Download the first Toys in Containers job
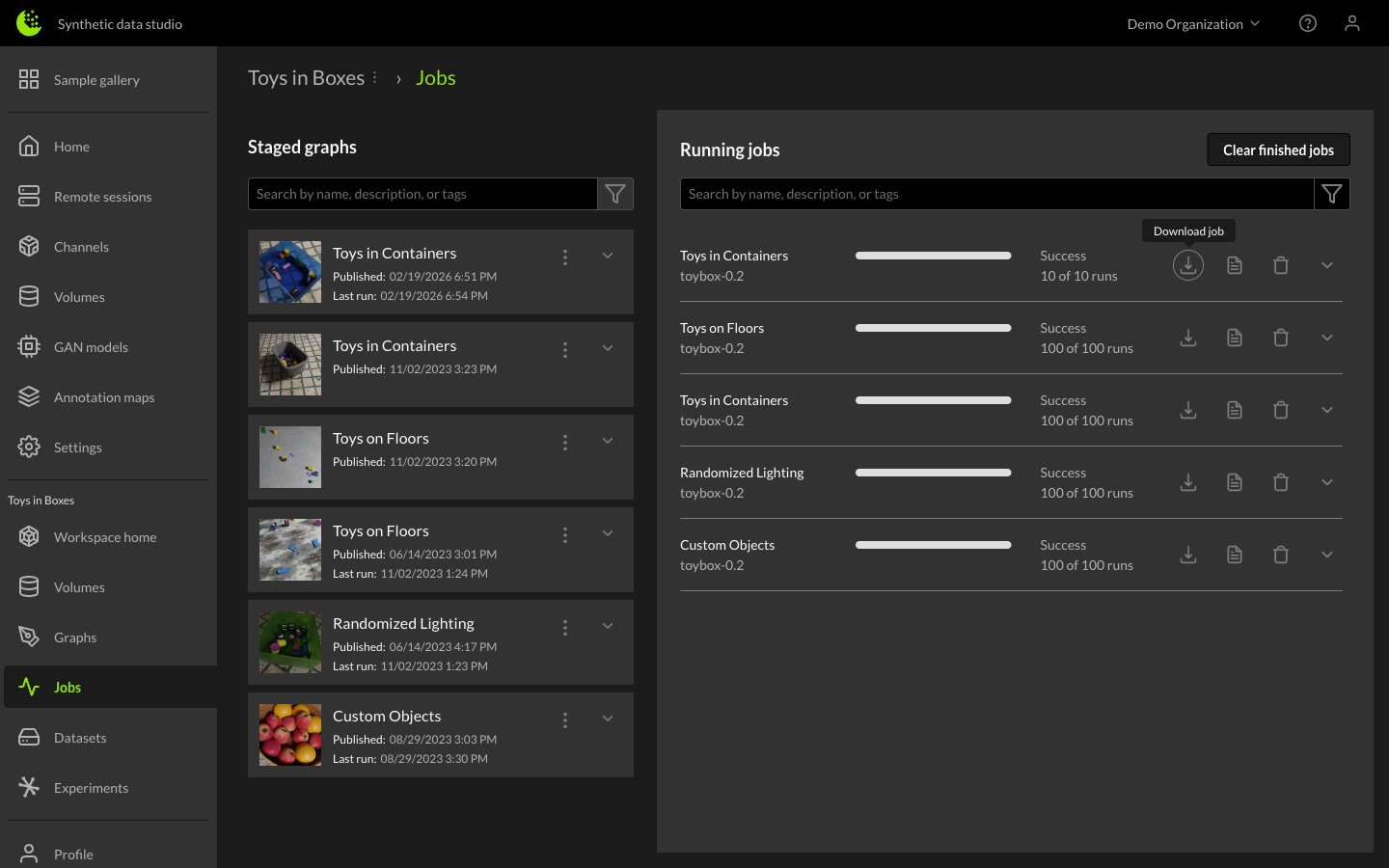This screenshot has width=1389, height=868. point(1187,265)
